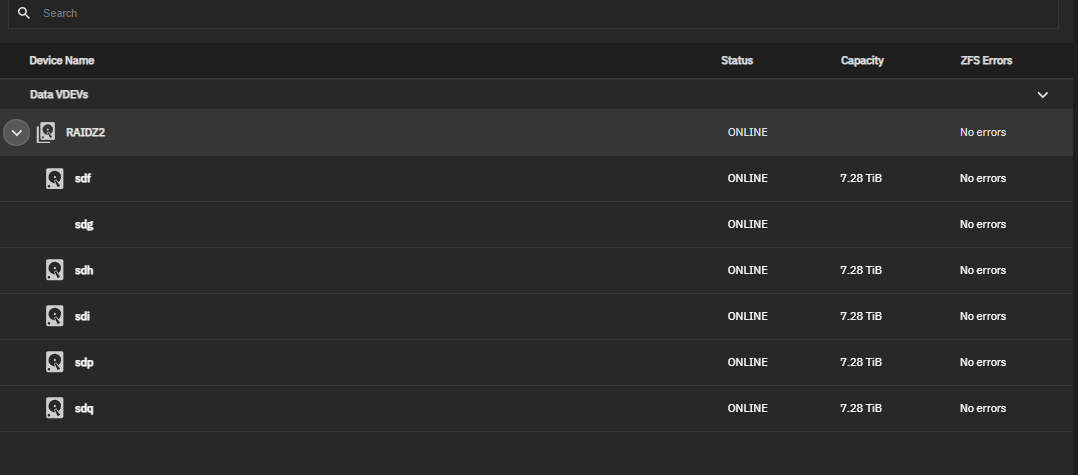Click the RAIDZ2 vdev icon
The image size is (1078, 475).
click(46, 132)
